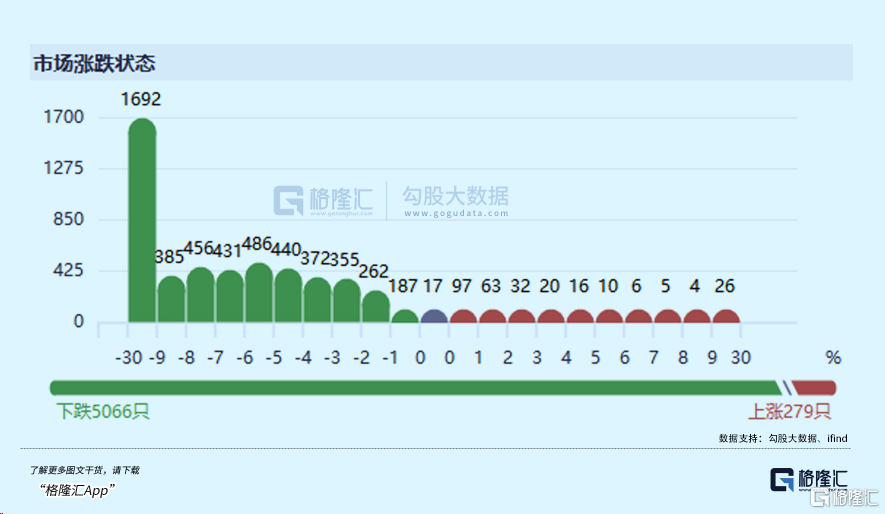Viewport: 885px width, 514px height.
Task: Click the green bar valued 372
Action: coord(318,300)
